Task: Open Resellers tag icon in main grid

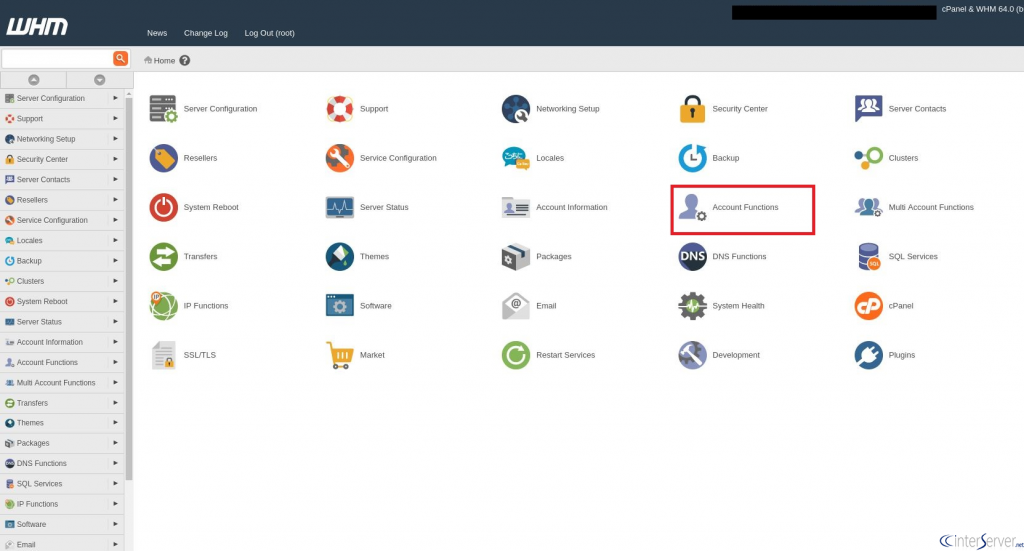Action: click(x=163, y=158)
